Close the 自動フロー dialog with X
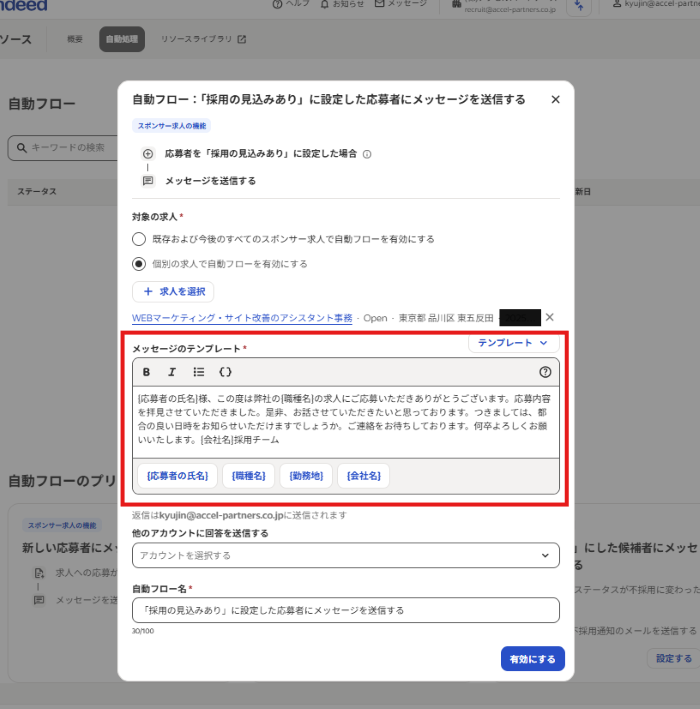Screen dimensions: 700x709 point(555,100)
